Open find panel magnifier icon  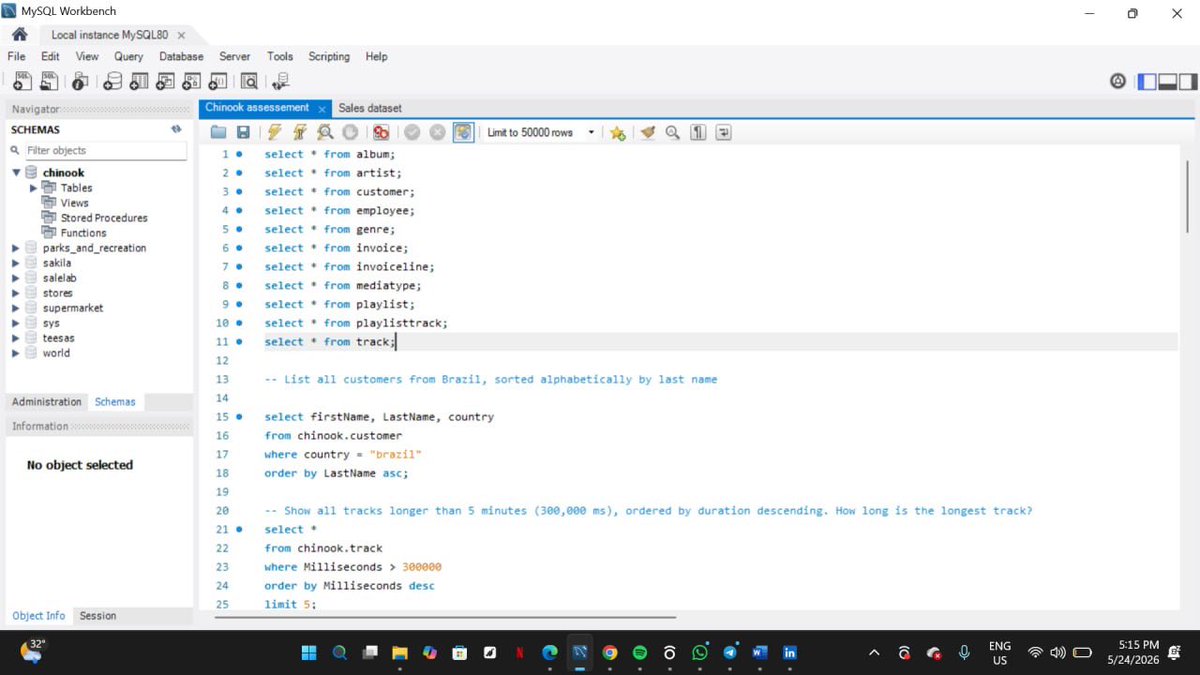click(x=673, y=132)
